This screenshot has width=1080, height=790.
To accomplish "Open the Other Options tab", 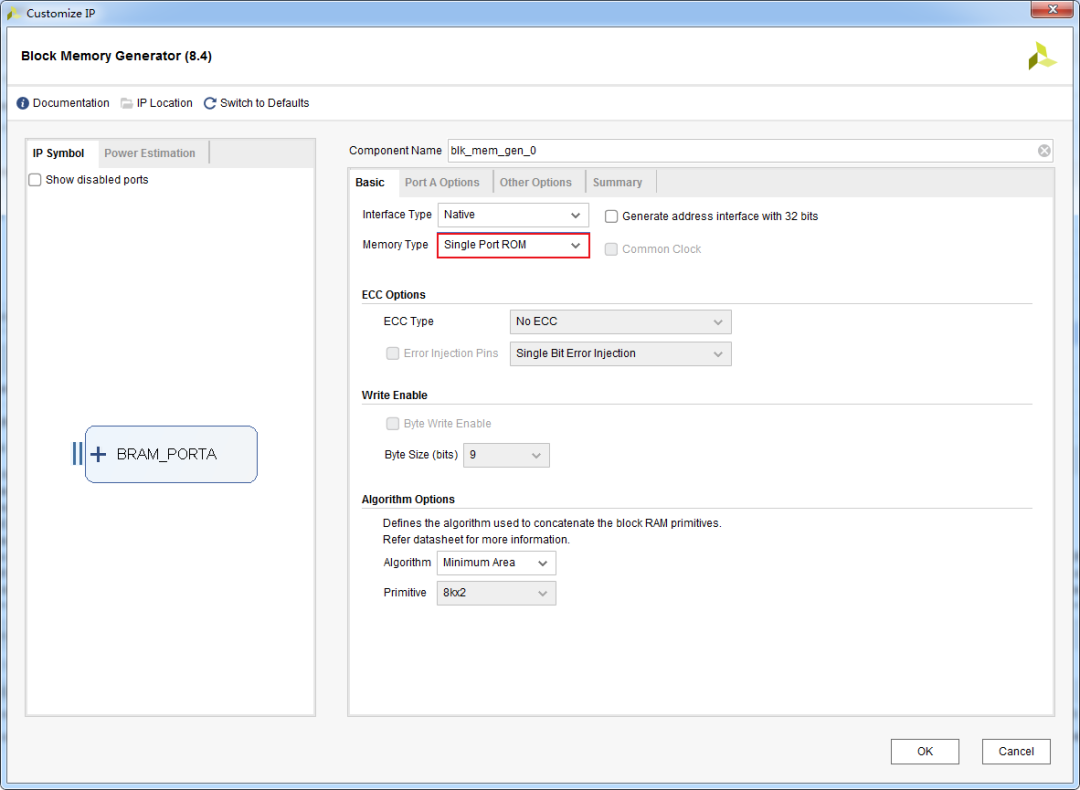I will [x=536, y=183].
